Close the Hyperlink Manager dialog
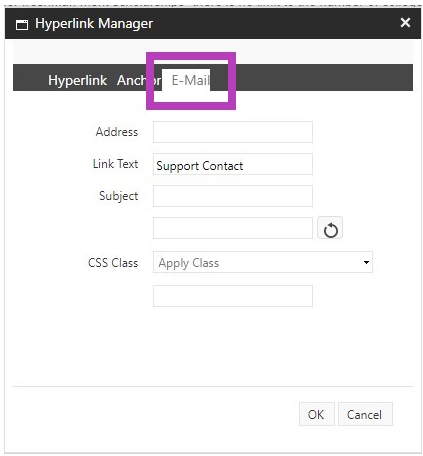The width and height of the screenshot is (423, 456). (x=405, y=23)
